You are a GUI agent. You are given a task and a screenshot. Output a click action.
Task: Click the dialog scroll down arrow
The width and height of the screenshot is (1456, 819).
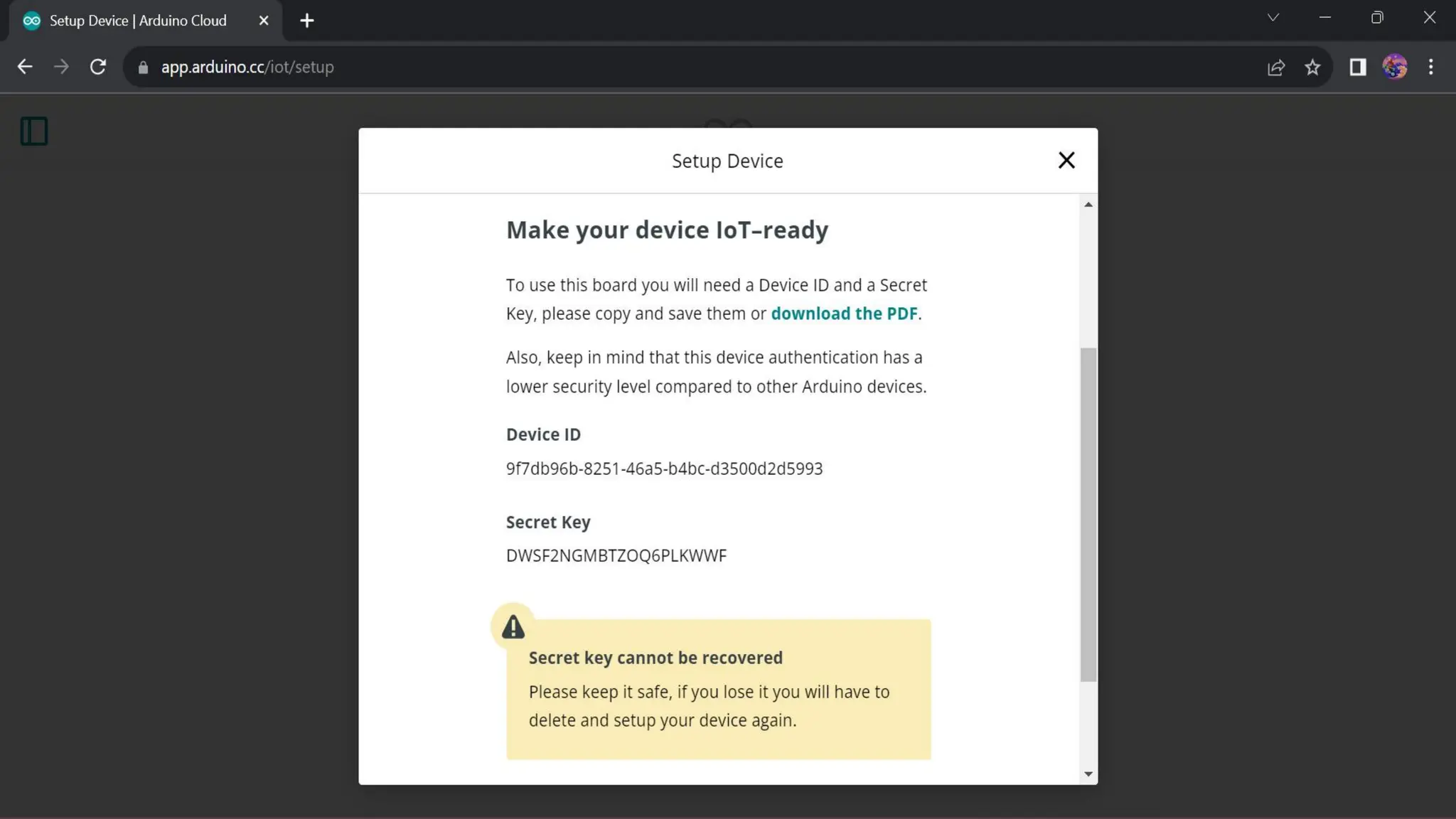point(1088,773)
